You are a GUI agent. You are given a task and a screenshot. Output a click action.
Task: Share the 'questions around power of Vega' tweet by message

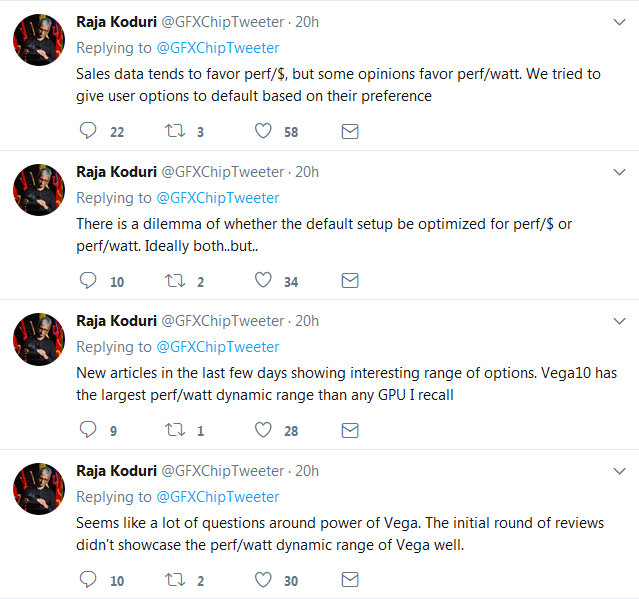point(350,580)
